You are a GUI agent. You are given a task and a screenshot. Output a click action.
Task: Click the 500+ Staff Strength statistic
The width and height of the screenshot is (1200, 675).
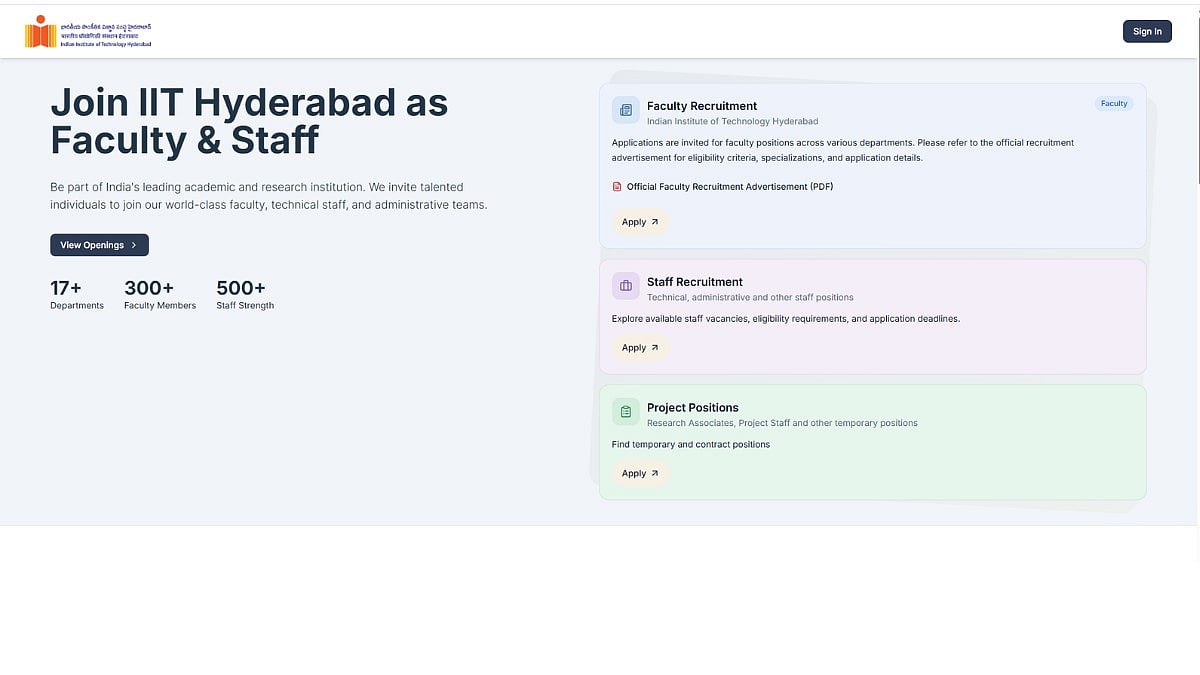pos(245,295)
